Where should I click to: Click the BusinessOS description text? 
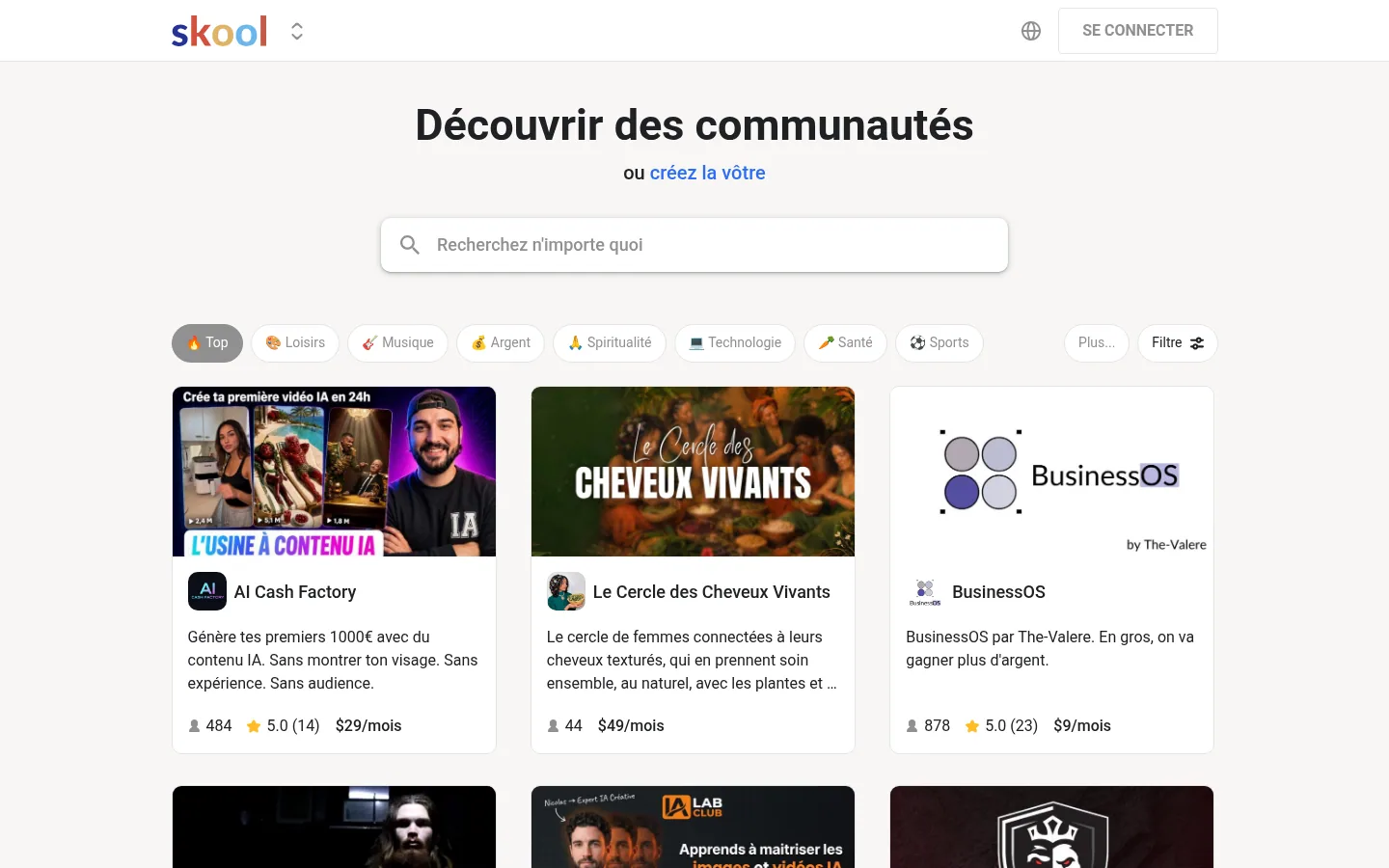coord(1050,649)
